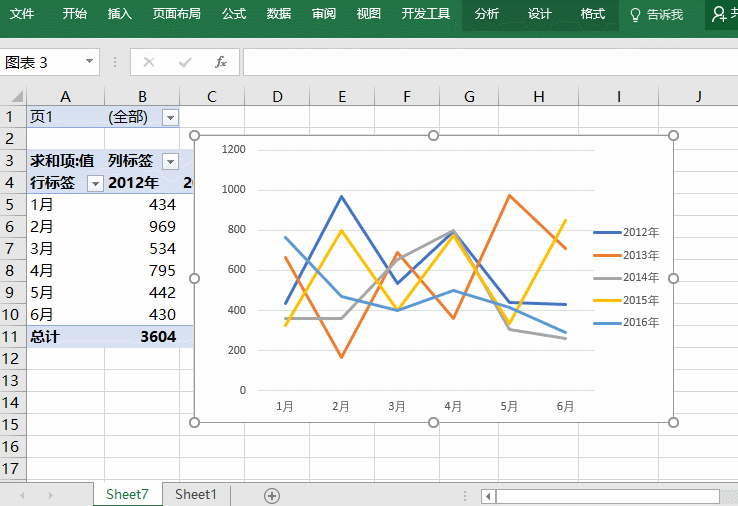This screenshot has height=506, width=738.
Task: Click the select-all corner triangle
Action: pyautogui.click(x=17, y=96)
